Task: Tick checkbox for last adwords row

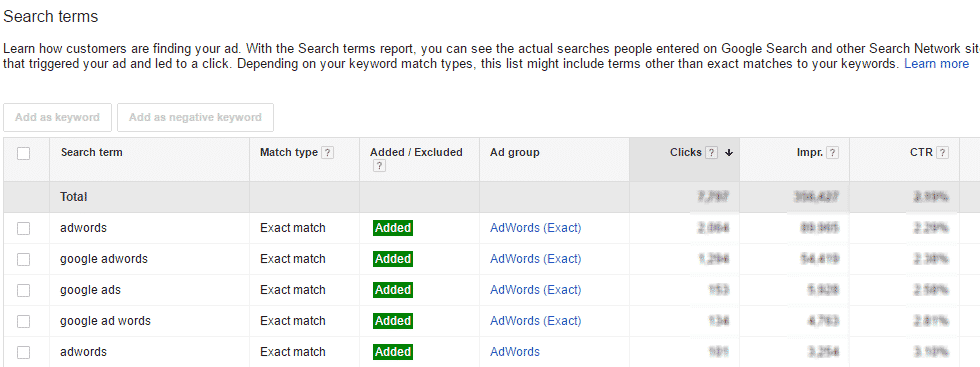Action: click(x=24, y=353)
